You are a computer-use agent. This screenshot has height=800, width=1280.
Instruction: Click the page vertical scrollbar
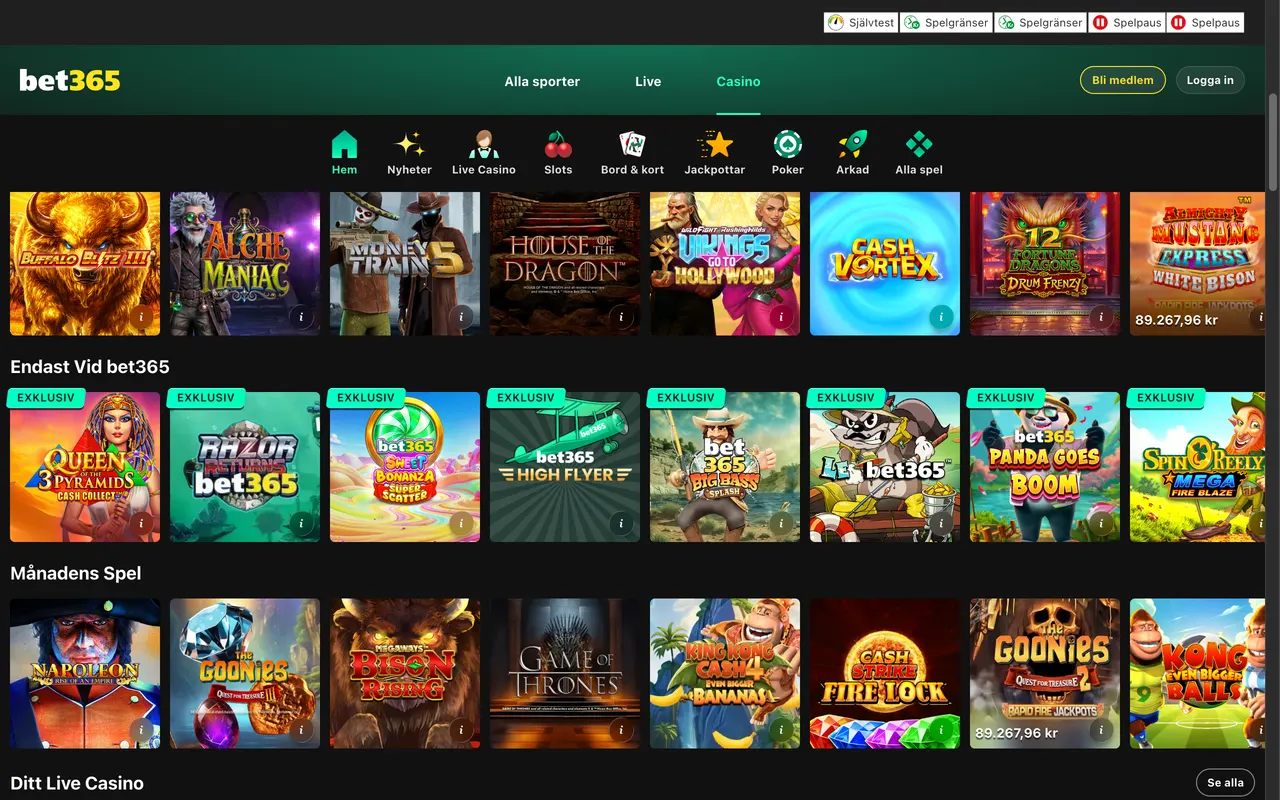(x=1273, y=140)
